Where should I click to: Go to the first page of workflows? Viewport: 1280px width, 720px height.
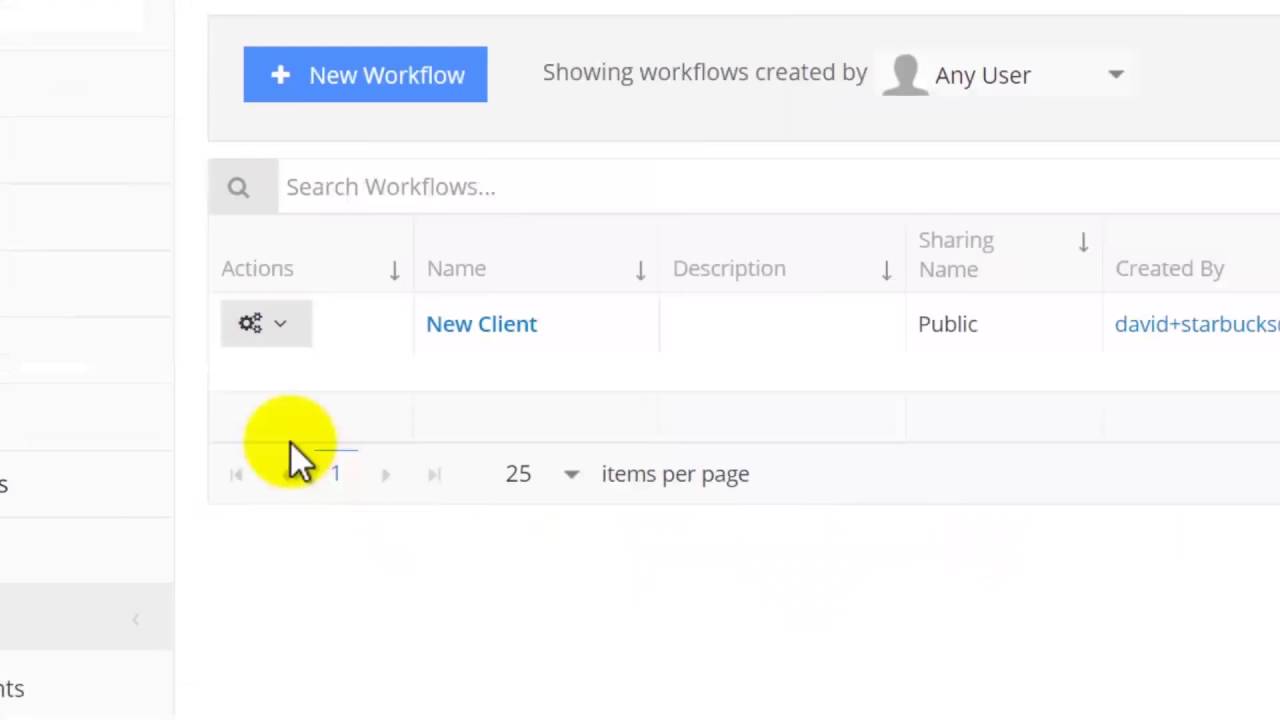(x=236, y=475)
